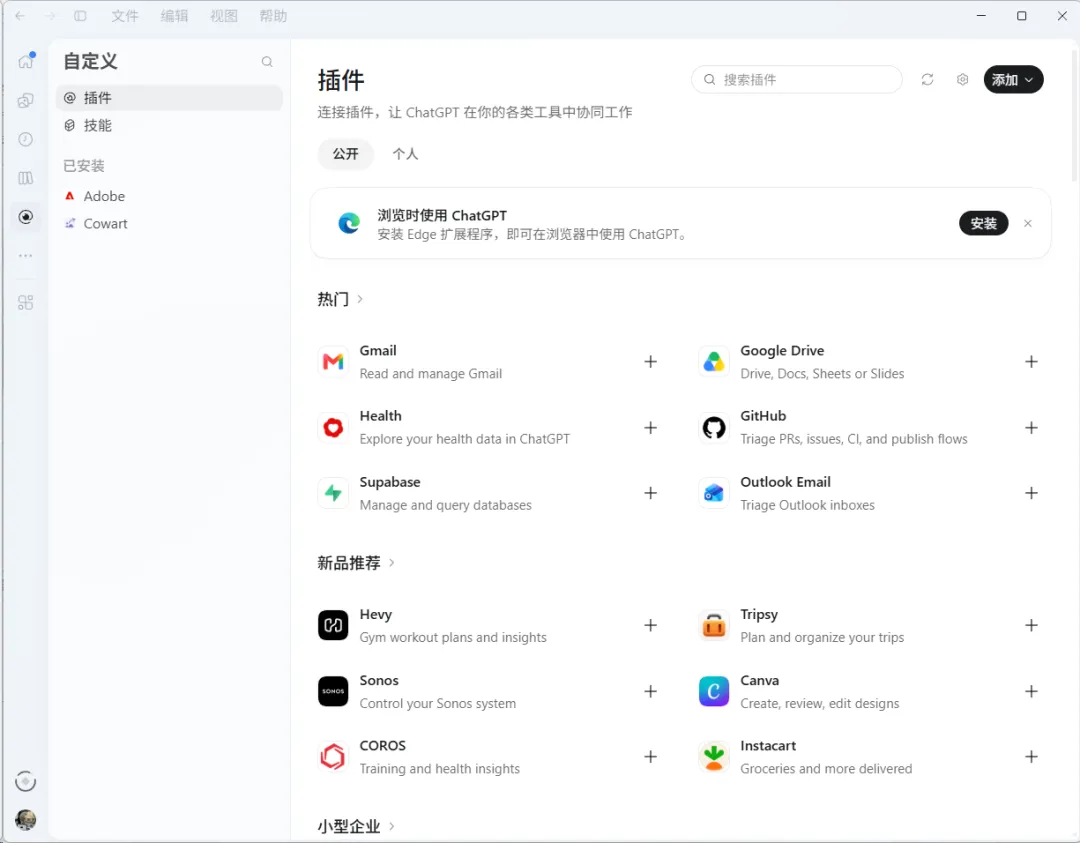Click 安装 to install the Edge extension
Image resolution: width=1080 pixels, height=843 pixels.
(984, 223)
